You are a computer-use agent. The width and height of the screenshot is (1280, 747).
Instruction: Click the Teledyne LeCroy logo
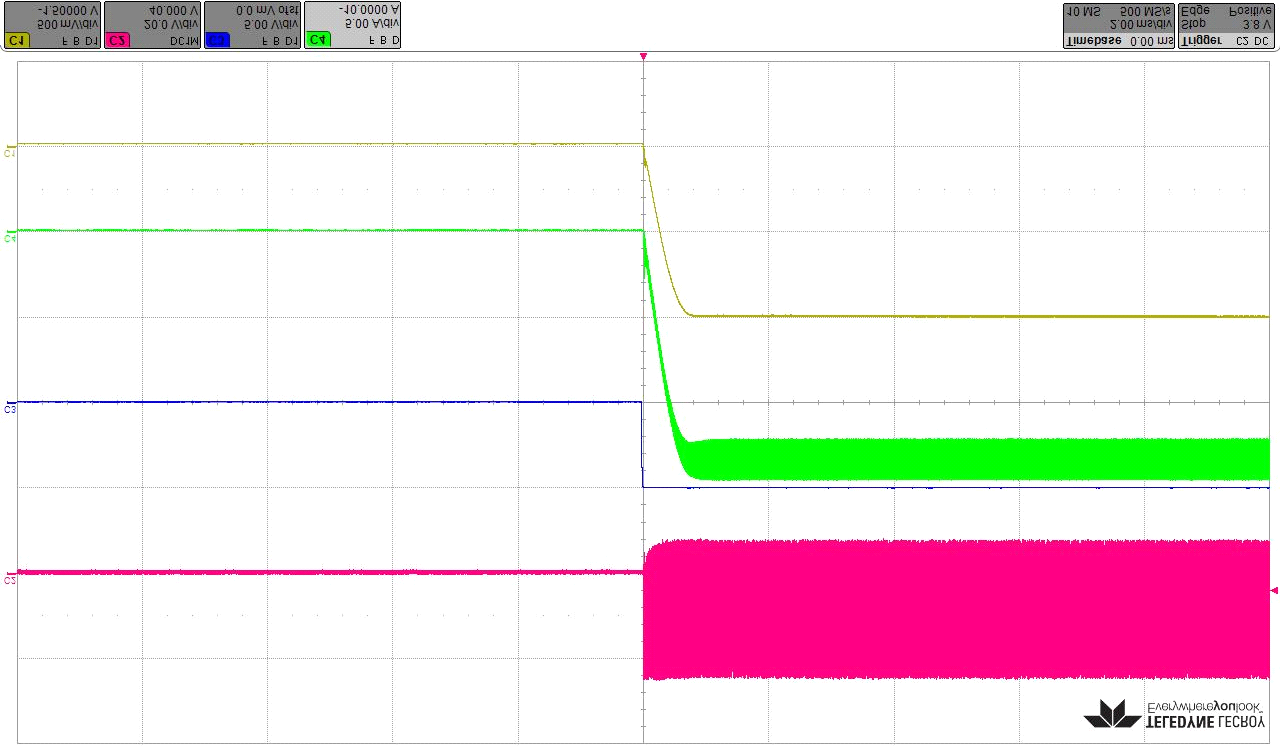(x=1174, y=712)
